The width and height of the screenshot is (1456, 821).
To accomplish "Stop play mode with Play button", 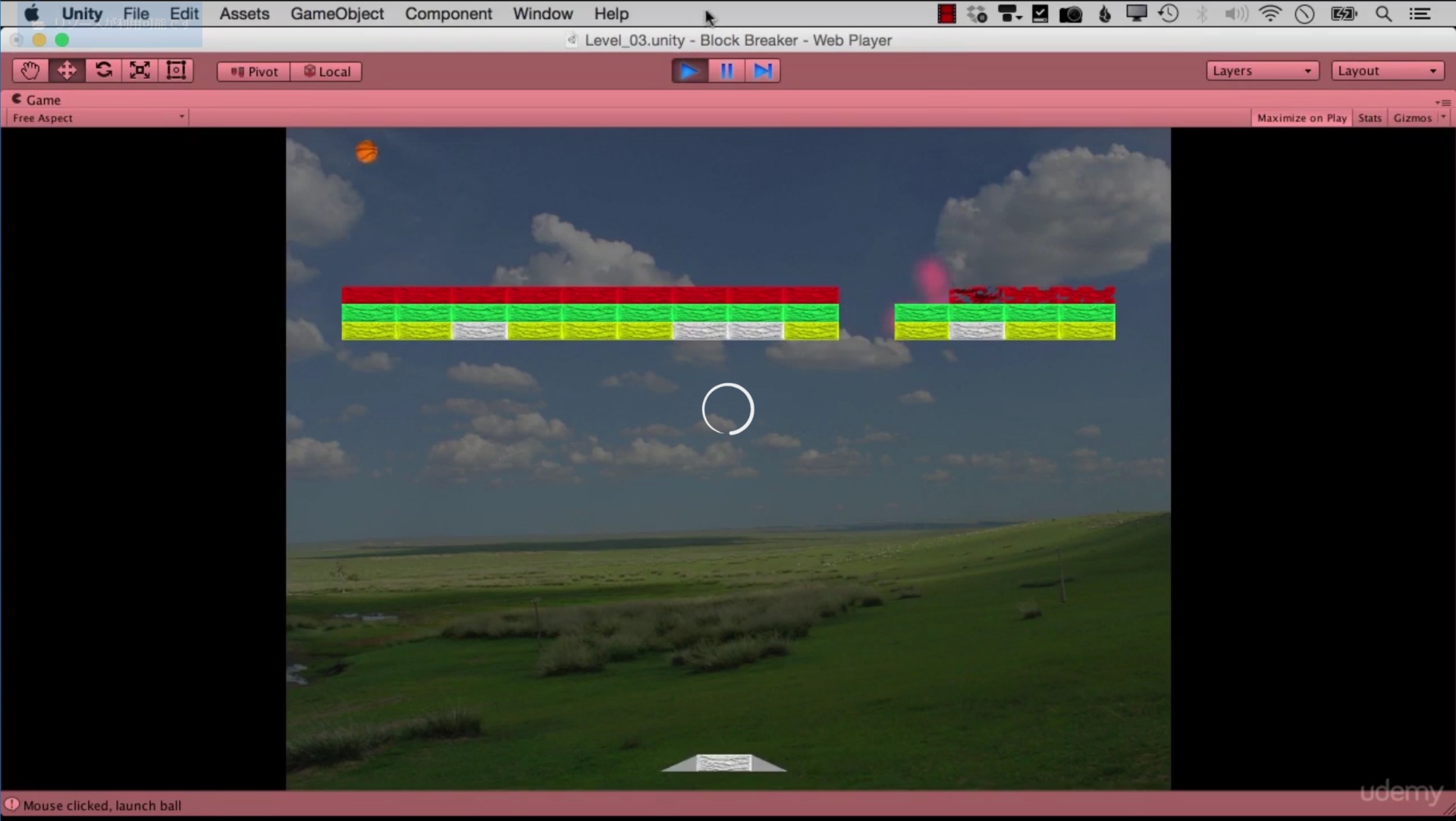I will [x=689, y=71].
